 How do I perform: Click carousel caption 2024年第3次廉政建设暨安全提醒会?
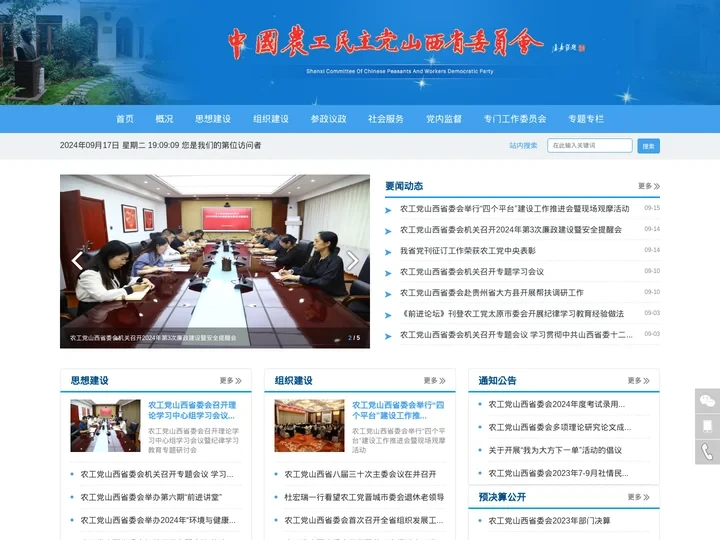tap(153, 338)
